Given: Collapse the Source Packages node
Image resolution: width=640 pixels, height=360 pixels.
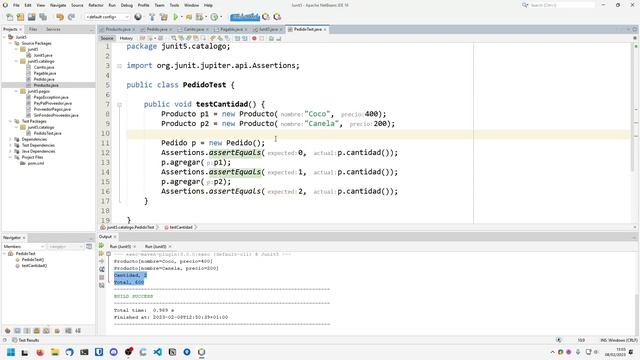Looking at the screenshot, I should coord(11,43).
